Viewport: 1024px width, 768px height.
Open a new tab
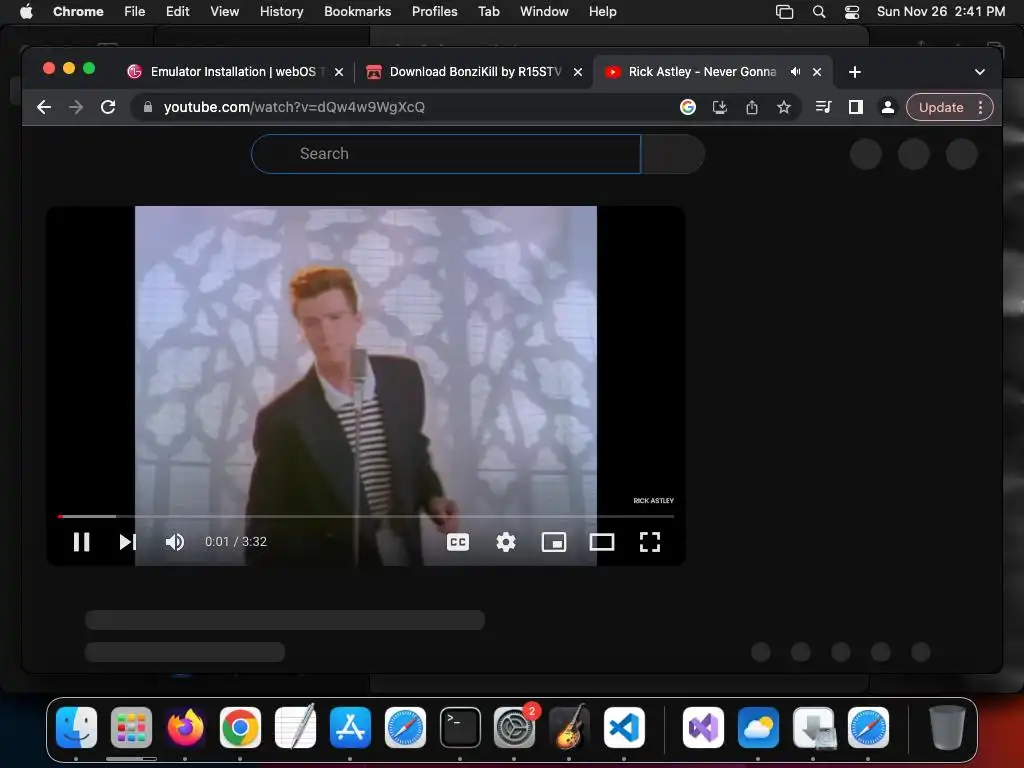[855, 72]
